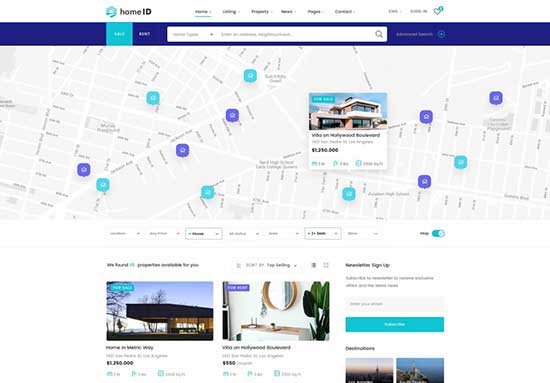Open the Property menu
This screenshot has height=383, width=550.
[261, 12]
